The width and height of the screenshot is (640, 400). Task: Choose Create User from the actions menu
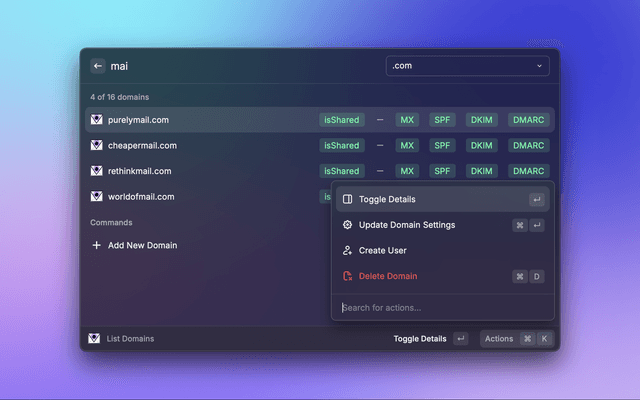coord(382,250)
